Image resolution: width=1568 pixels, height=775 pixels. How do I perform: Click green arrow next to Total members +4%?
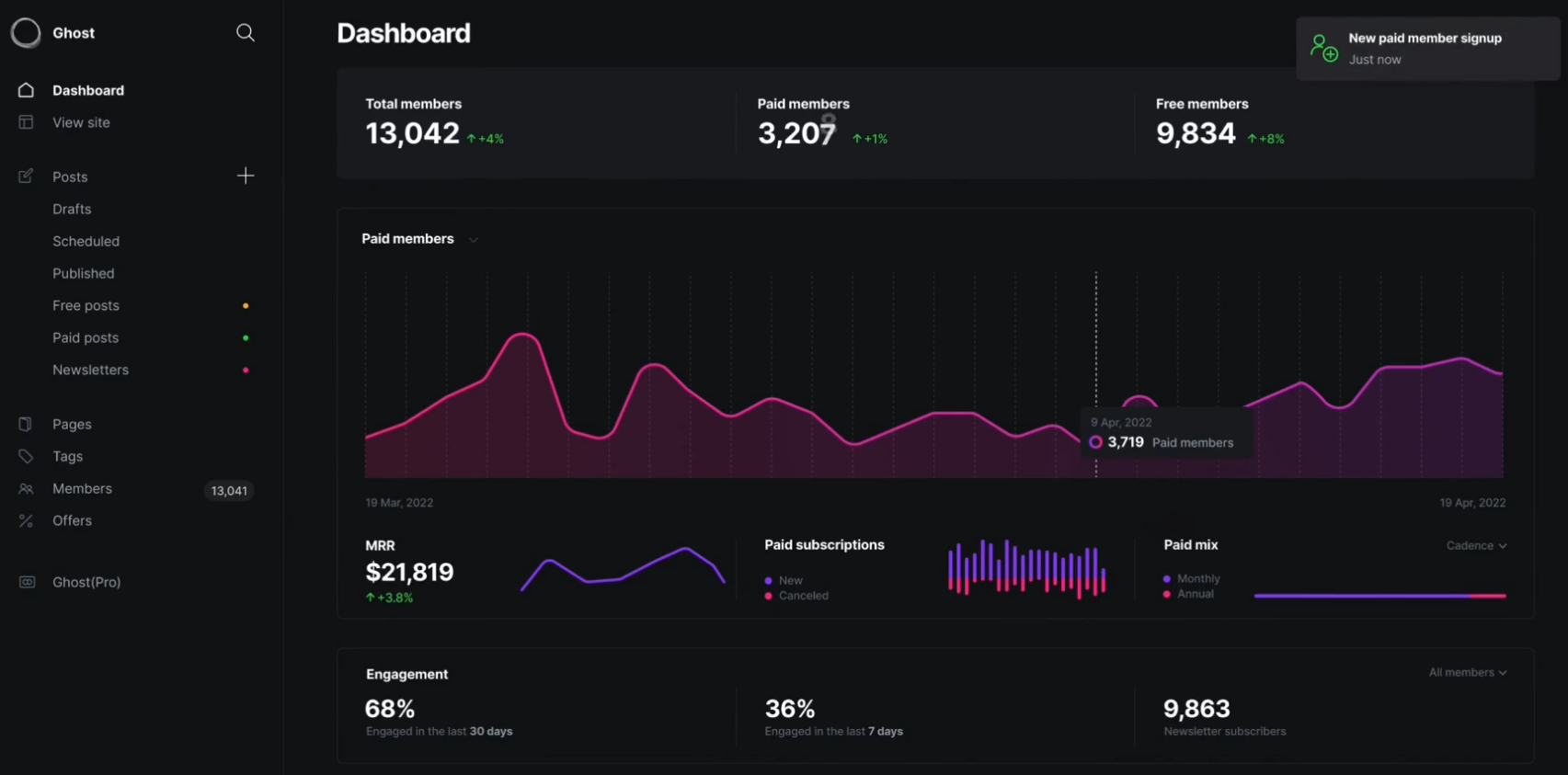coord(472,139)
